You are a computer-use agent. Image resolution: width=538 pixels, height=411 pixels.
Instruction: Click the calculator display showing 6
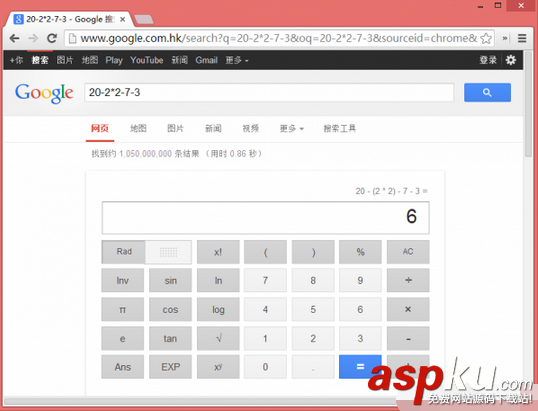click(266, 218)
